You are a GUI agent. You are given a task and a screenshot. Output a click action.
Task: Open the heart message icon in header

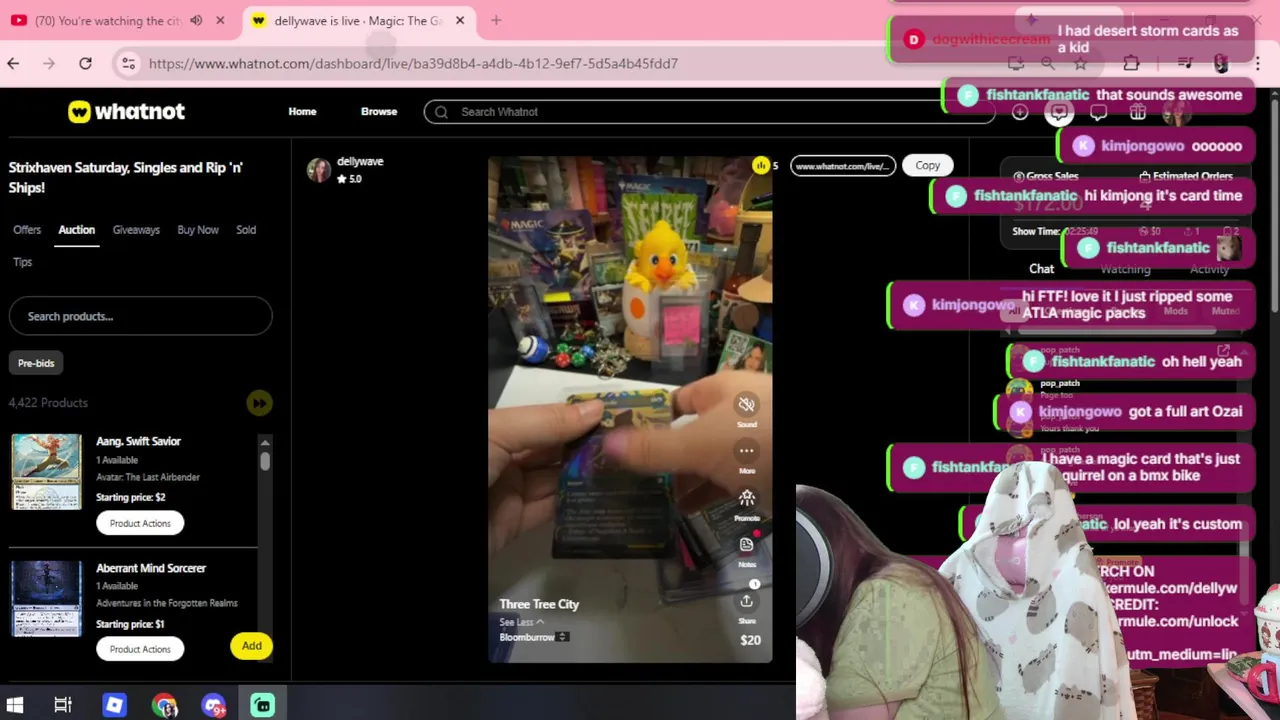[1058, 112]
